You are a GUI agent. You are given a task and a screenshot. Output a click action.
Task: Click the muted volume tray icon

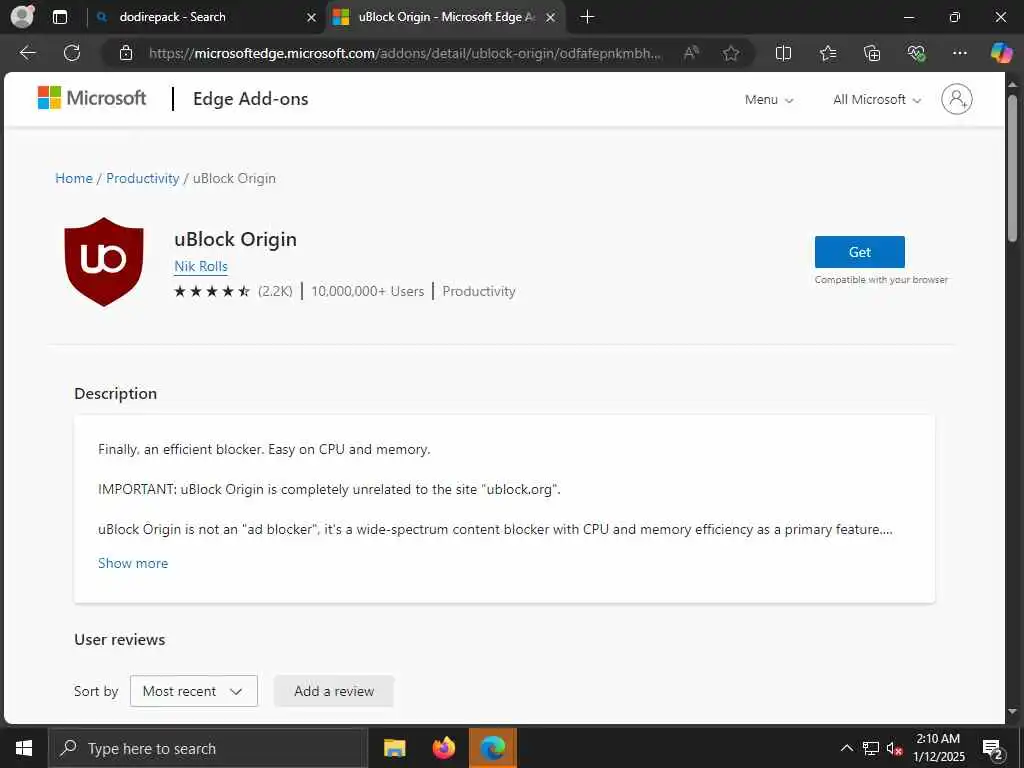pyautogui.click(x=894, y=748)
